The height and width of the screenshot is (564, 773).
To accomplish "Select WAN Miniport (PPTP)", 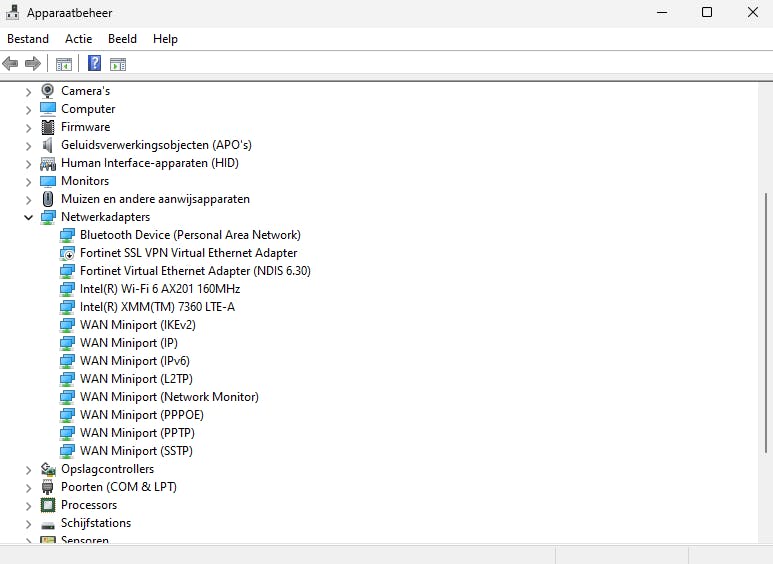I will point(138,433).
